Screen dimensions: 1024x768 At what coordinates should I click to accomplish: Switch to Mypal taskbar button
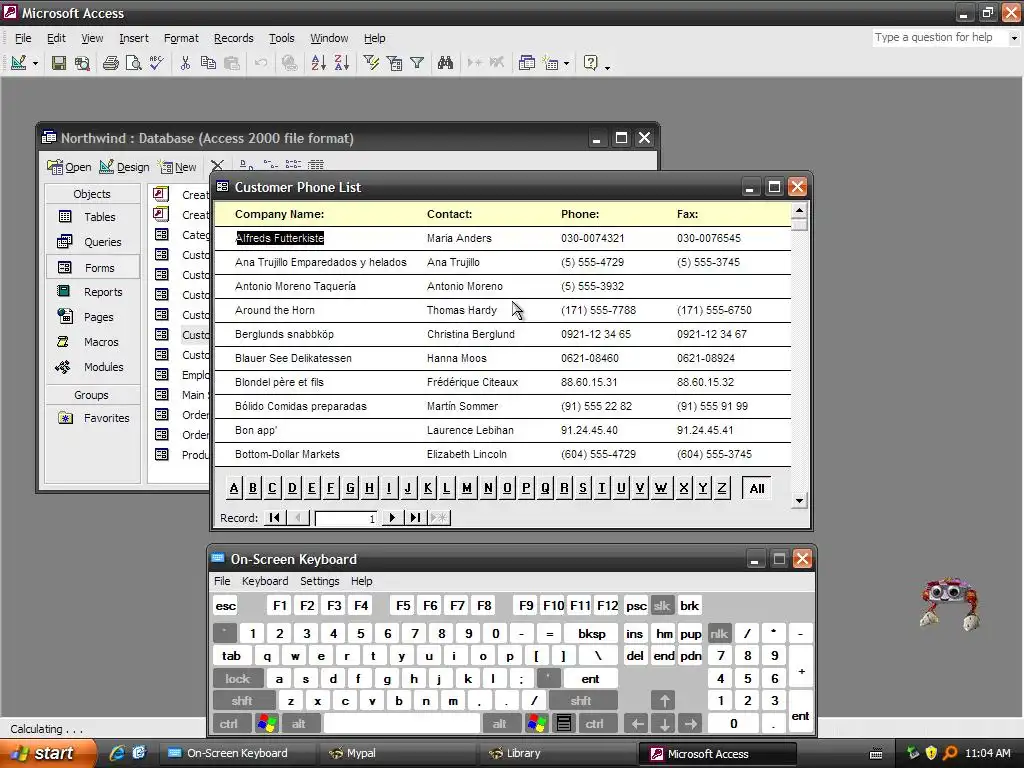coord(398,753)
